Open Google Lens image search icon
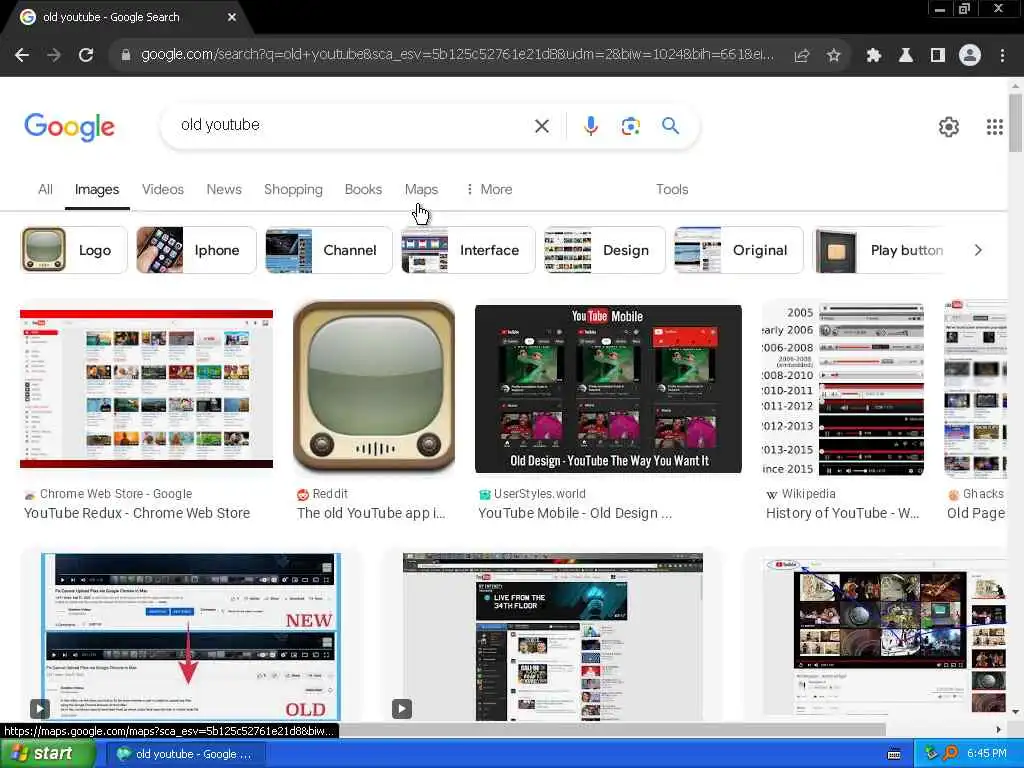 tap(630, 126)
